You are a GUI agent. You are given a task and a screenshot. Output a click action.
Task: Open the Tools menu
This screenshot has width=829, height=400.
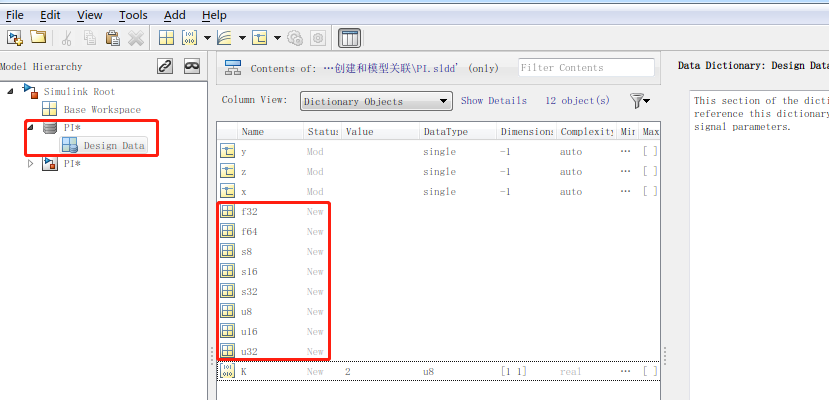click(x=133, y=15)
